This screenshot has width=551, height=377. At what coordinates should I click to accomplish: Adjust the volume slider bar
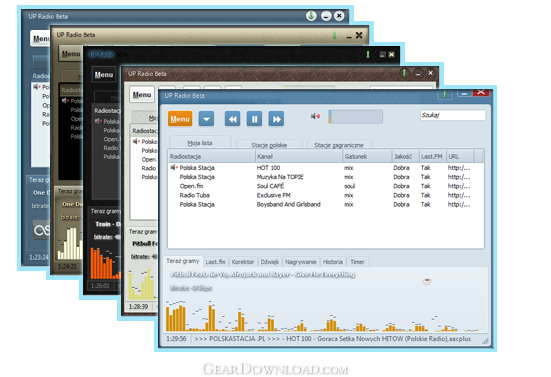tap(355, 117)
